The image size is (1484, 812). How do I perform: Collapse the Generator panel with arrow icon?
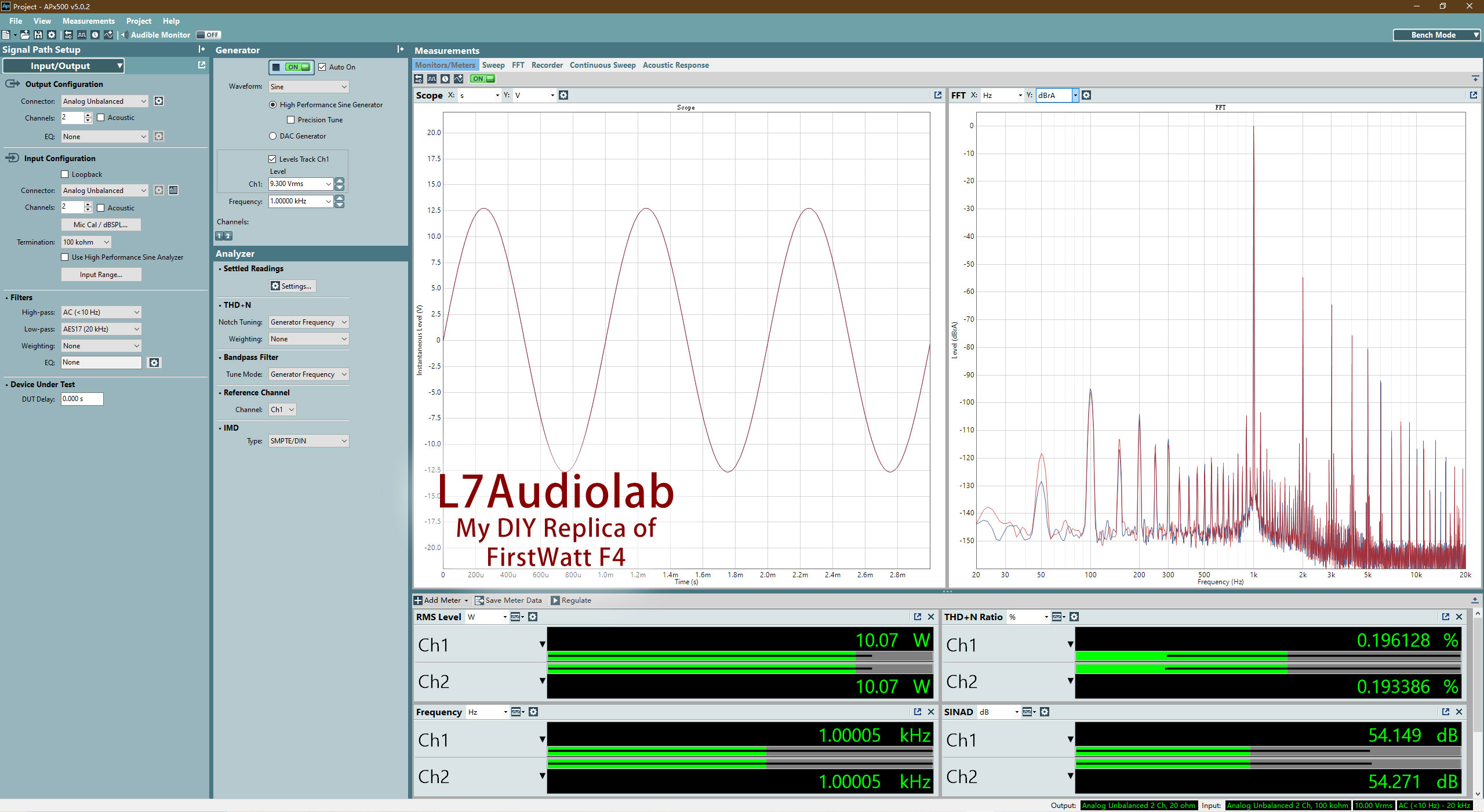coord(401,49)
